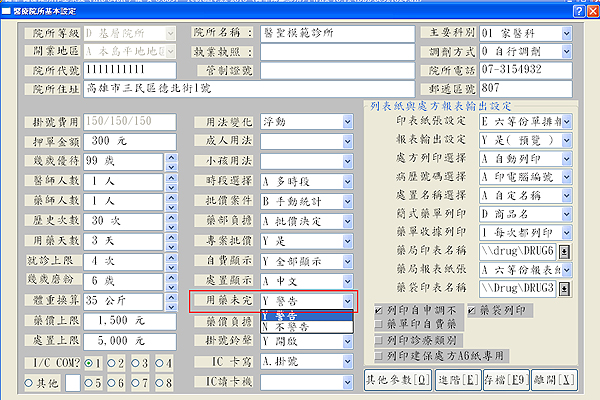Viewport: 600px width, 400px height.
Task: Click the printer browse icon beside 藥局印表名稱
Action: click(565, 249)
